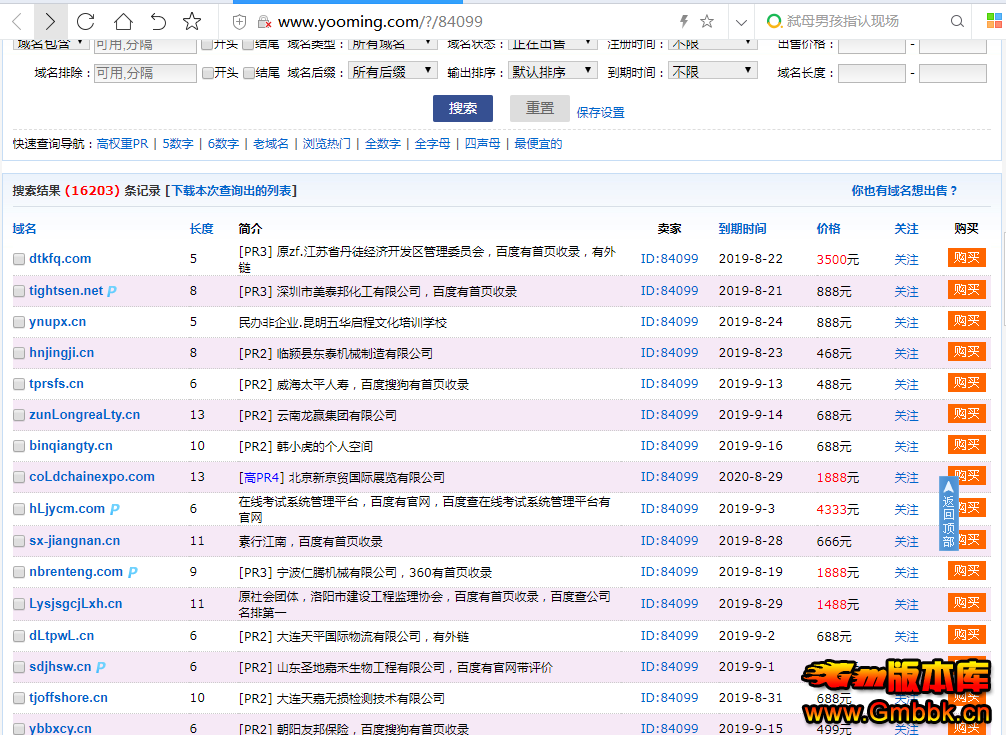Open the 高权重PR quick query link
The image size is (1006, 735).
pos(123,144)
